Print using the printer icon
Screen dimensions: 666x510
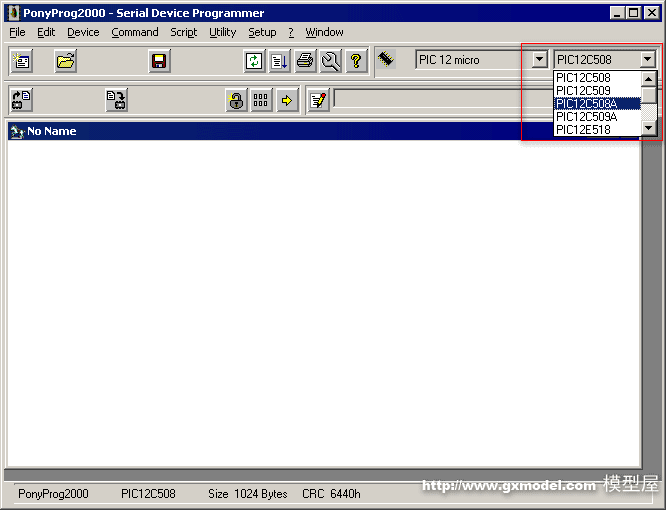pos(305,61)
